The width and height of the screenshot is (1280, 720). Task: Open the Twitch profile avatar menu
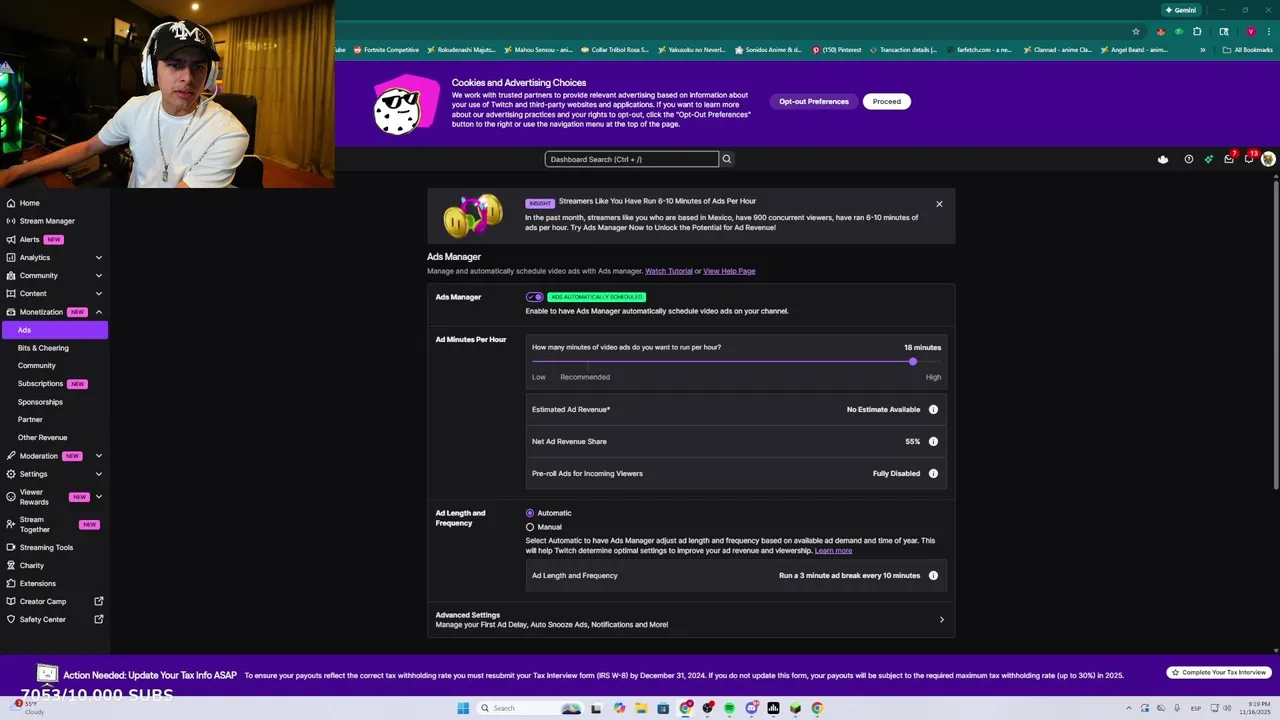(x=1268, y=159)
